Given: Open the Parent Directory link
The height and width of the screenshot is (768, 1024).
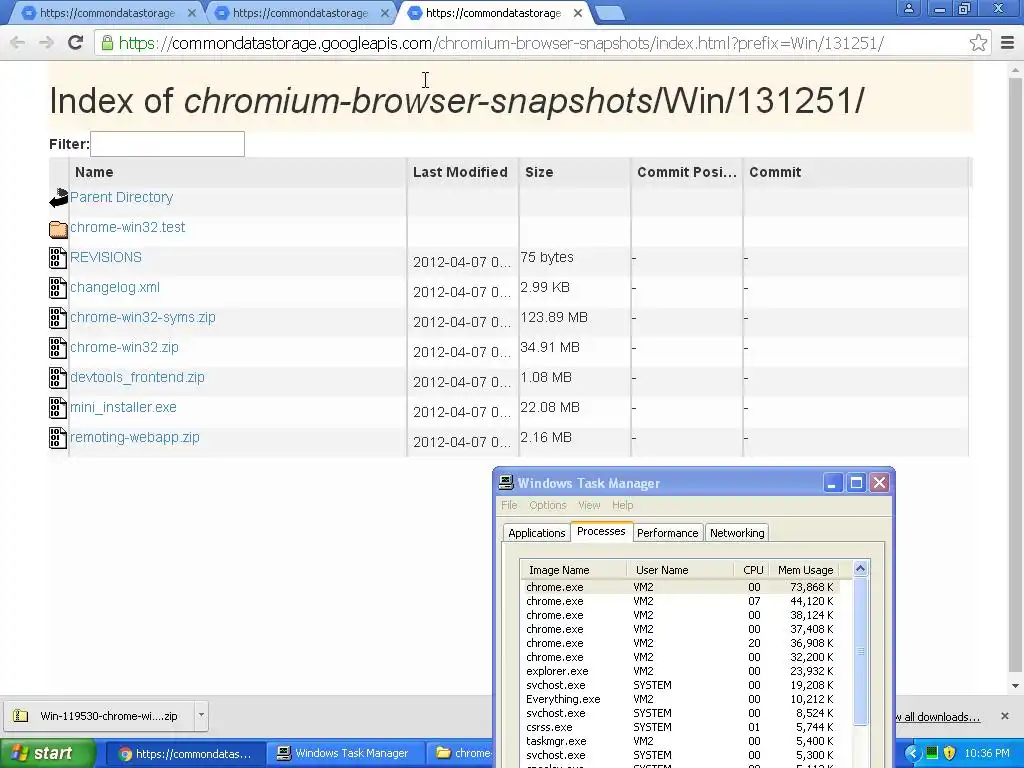Looking at the screenshot, I should pyautogui.click(x=121, y=197).
